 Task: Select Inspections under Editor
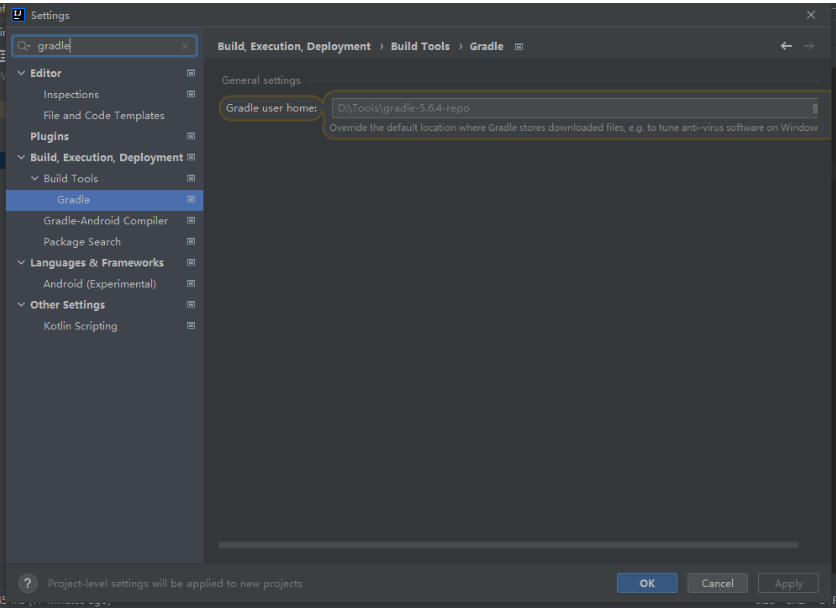71,94
